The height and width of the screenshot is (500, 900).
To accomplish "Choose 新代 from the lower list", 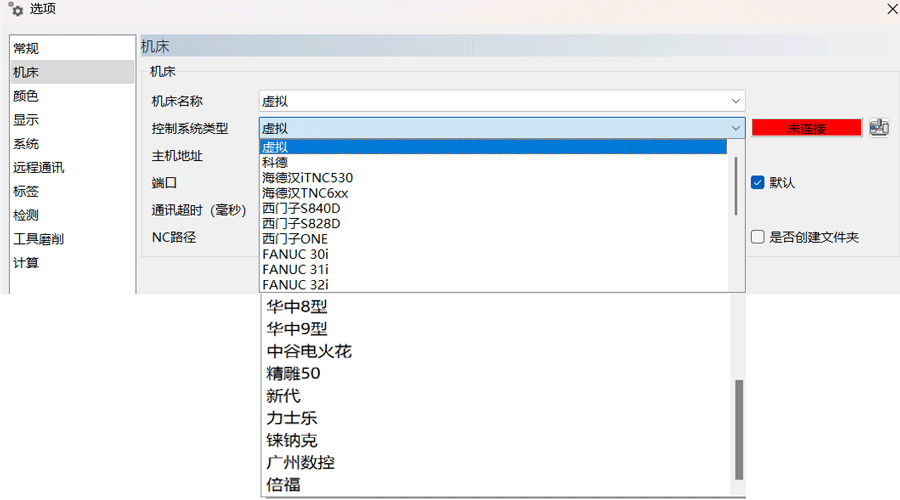I will tap(497, 396).
